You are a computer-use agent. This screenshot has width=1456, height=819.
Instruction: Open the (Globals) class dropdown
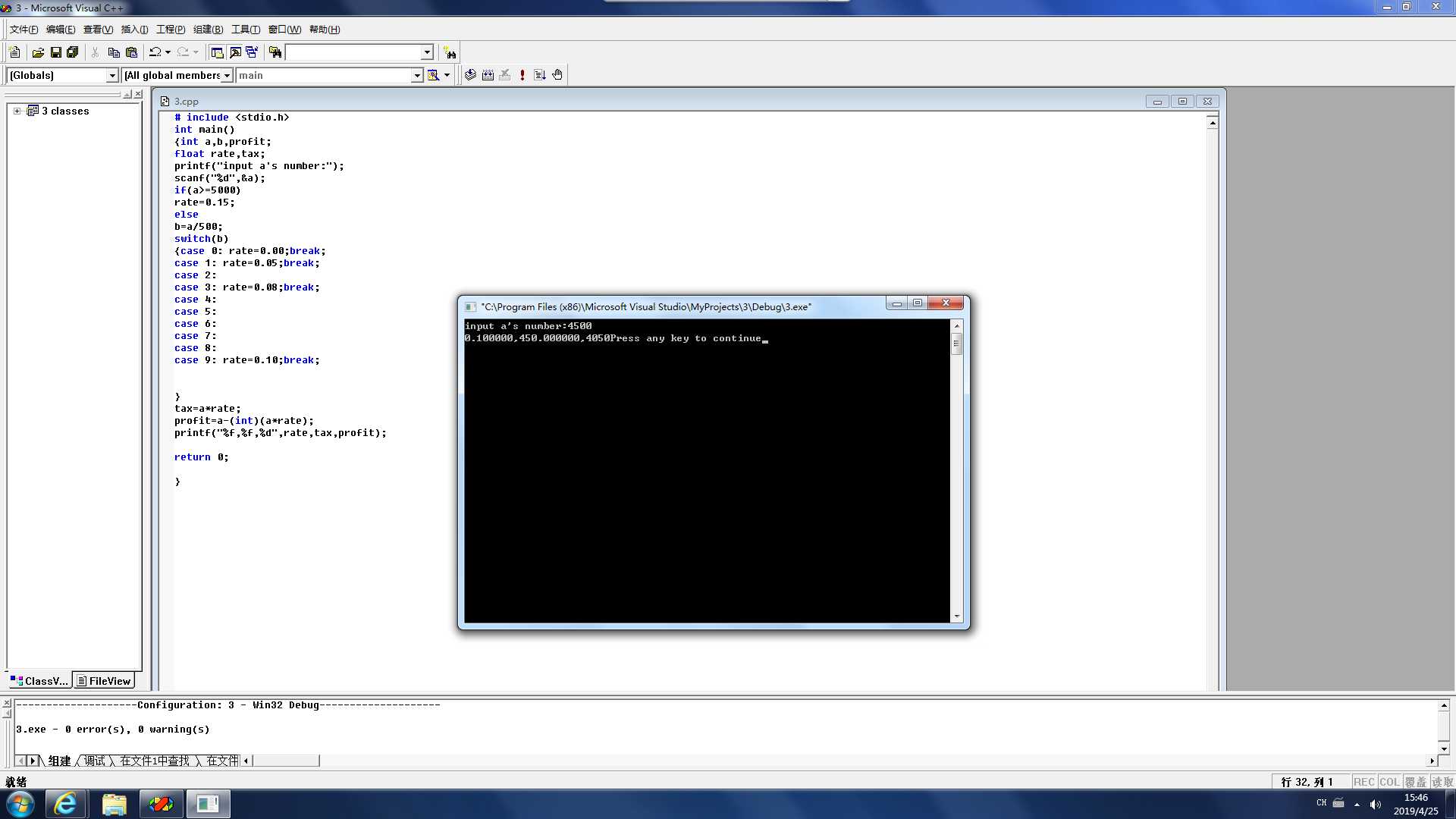pos(112,75)
